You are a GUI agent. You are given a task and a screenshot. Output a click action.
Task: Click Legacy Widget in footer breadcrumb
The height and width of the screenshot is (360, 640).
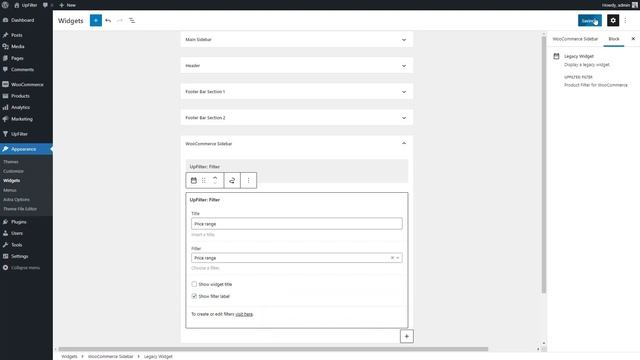(158, 356)
